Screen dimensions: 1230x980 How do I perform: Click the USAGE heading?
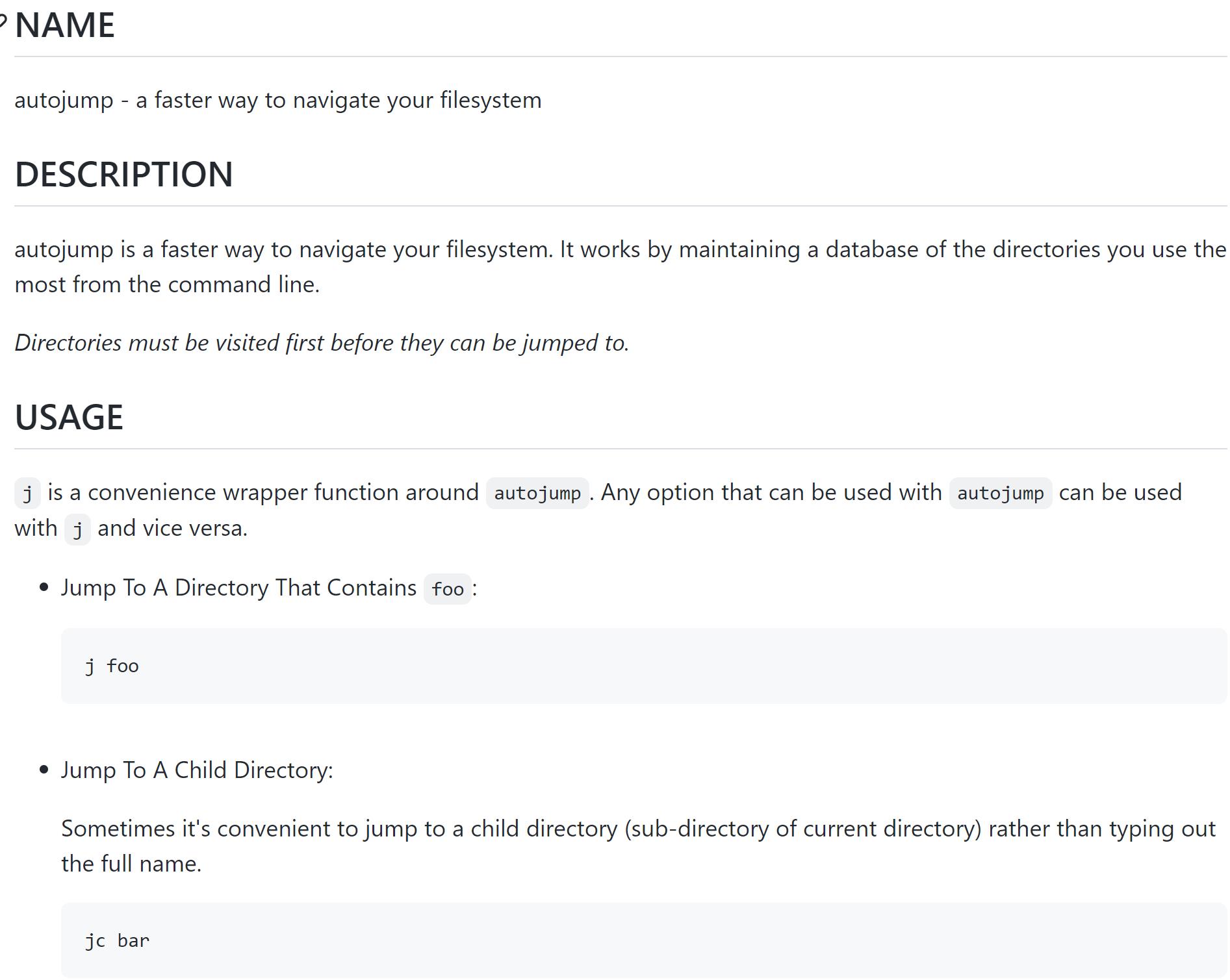[x=69, y=418]
